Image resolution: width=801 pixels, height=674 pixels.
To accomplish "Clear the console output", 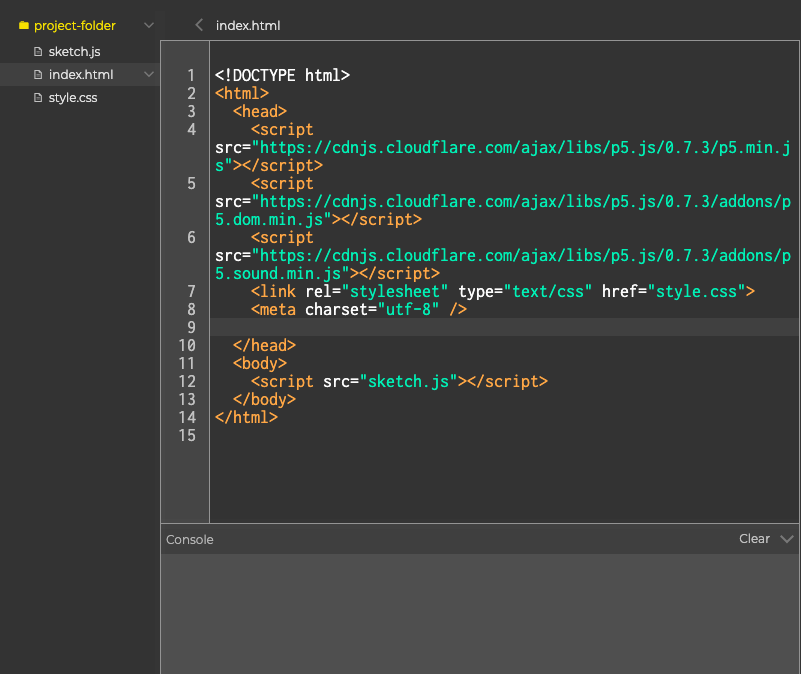I will tap(754, 539).
